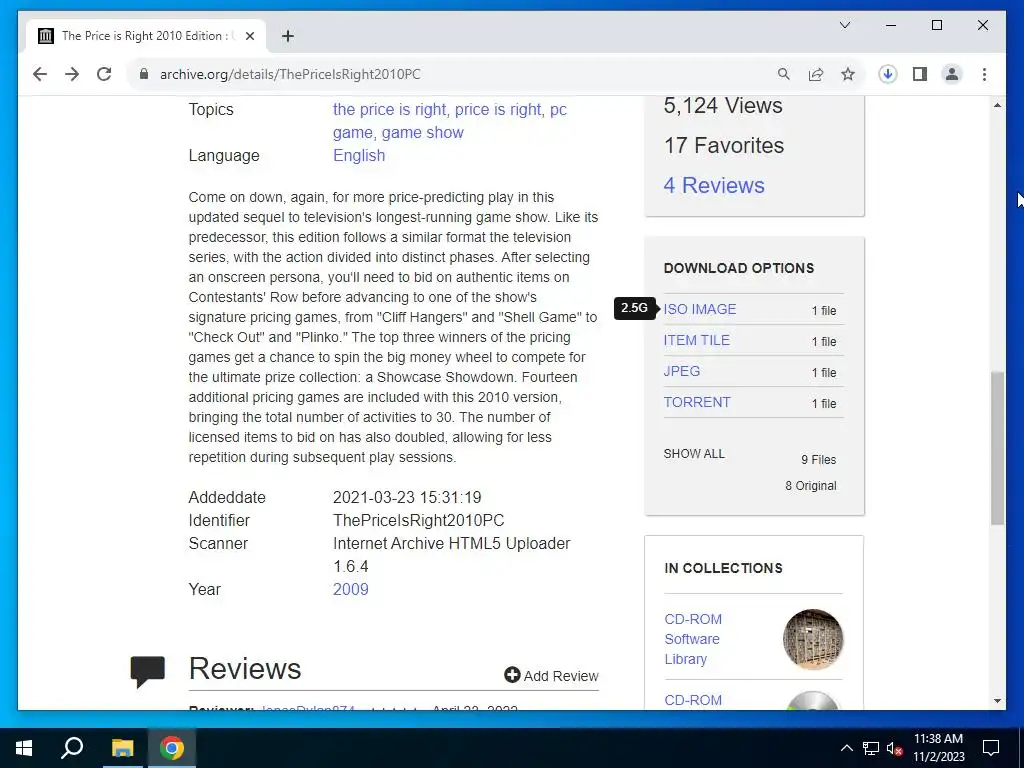
Task: Click Add Review button
Action: (551, 676)
